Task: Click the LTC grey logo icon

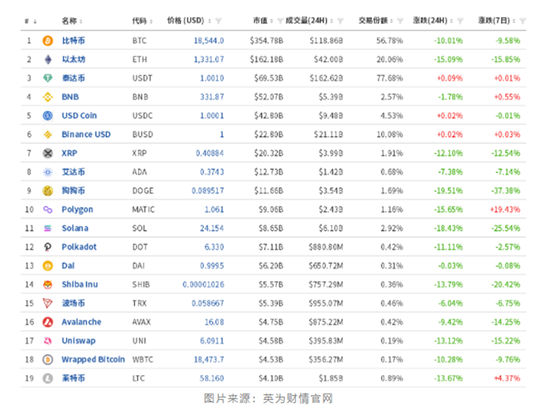Action: pyautogui.click(x=48, y=378)
